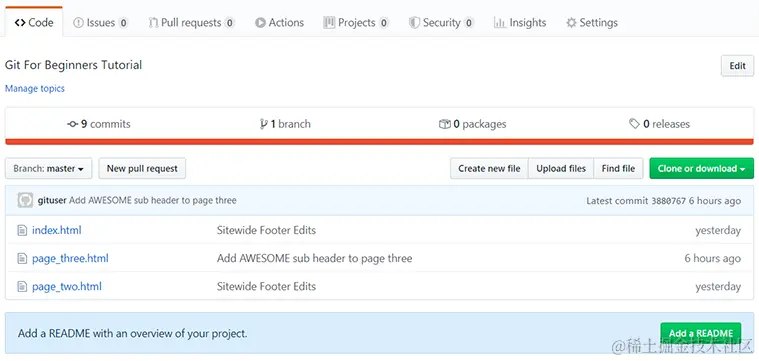Click the Pull requests count badge
Screen dimensions: 759x361
pos(229,23)
